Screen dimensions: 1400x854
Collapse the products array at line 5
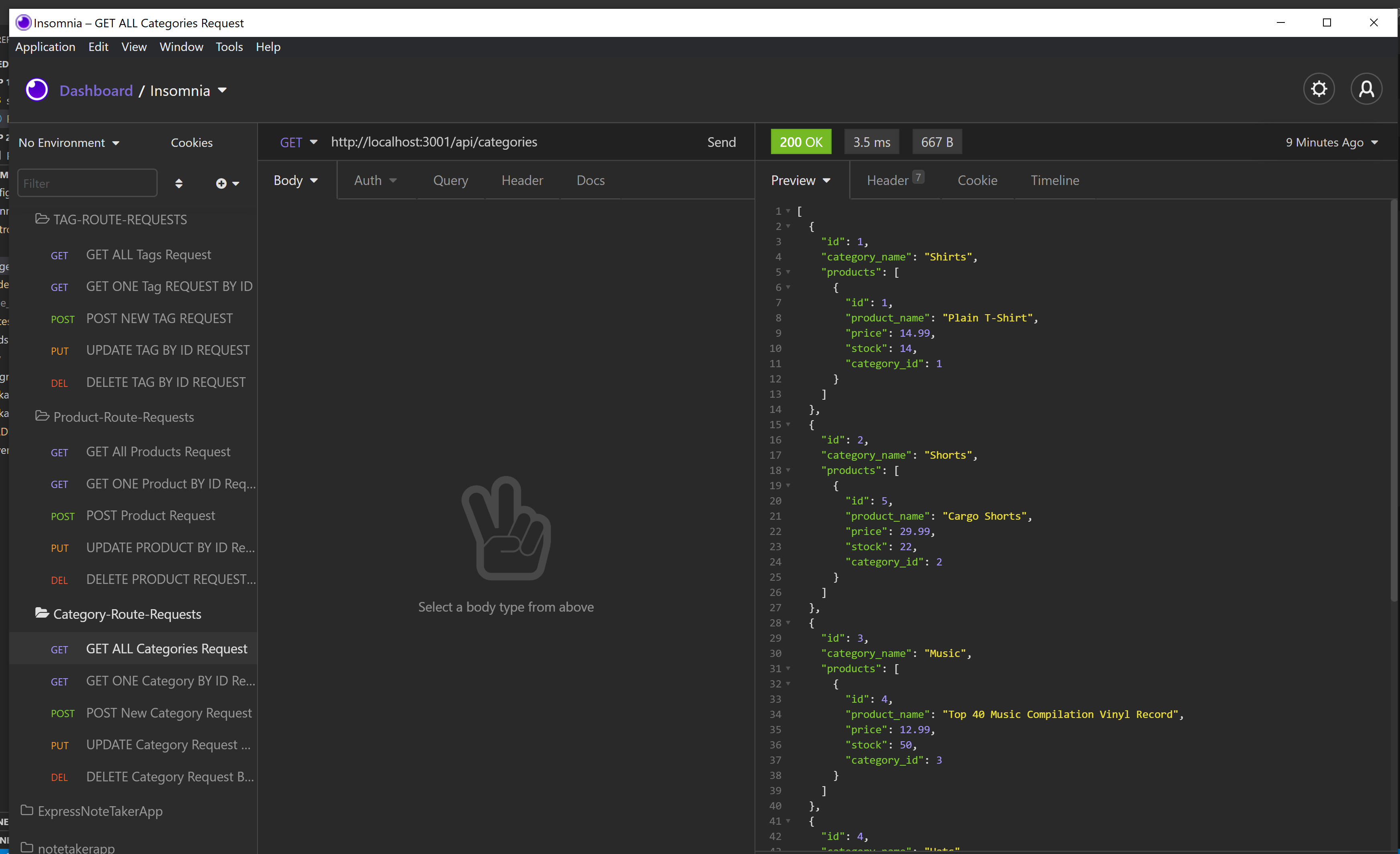pos(788,272)
